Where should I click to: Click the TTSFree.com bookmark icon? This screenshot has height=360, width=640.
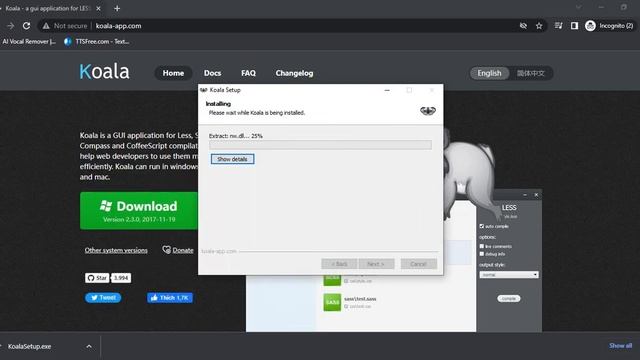68,41
